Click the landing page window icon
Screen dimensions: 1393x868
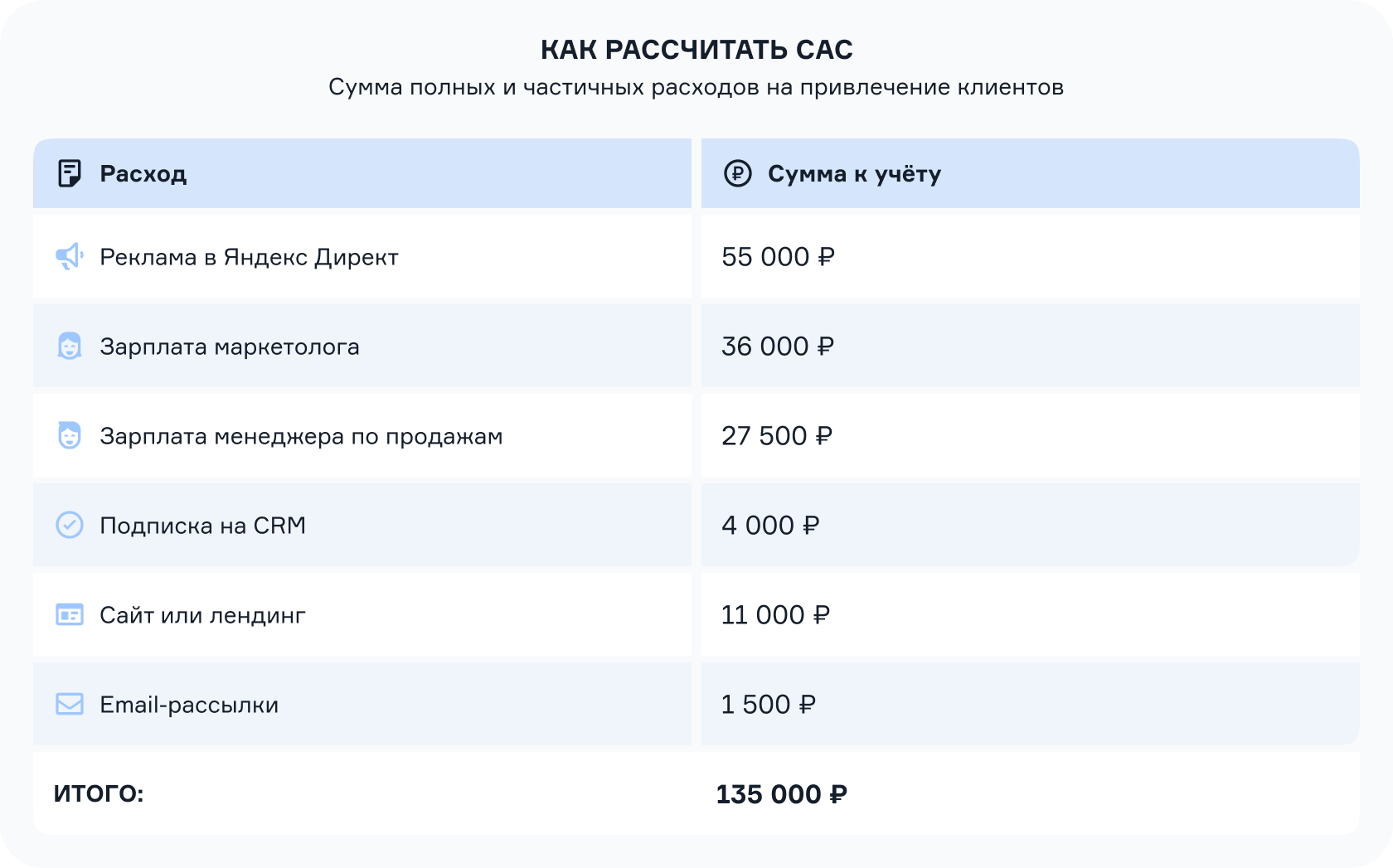70,614
